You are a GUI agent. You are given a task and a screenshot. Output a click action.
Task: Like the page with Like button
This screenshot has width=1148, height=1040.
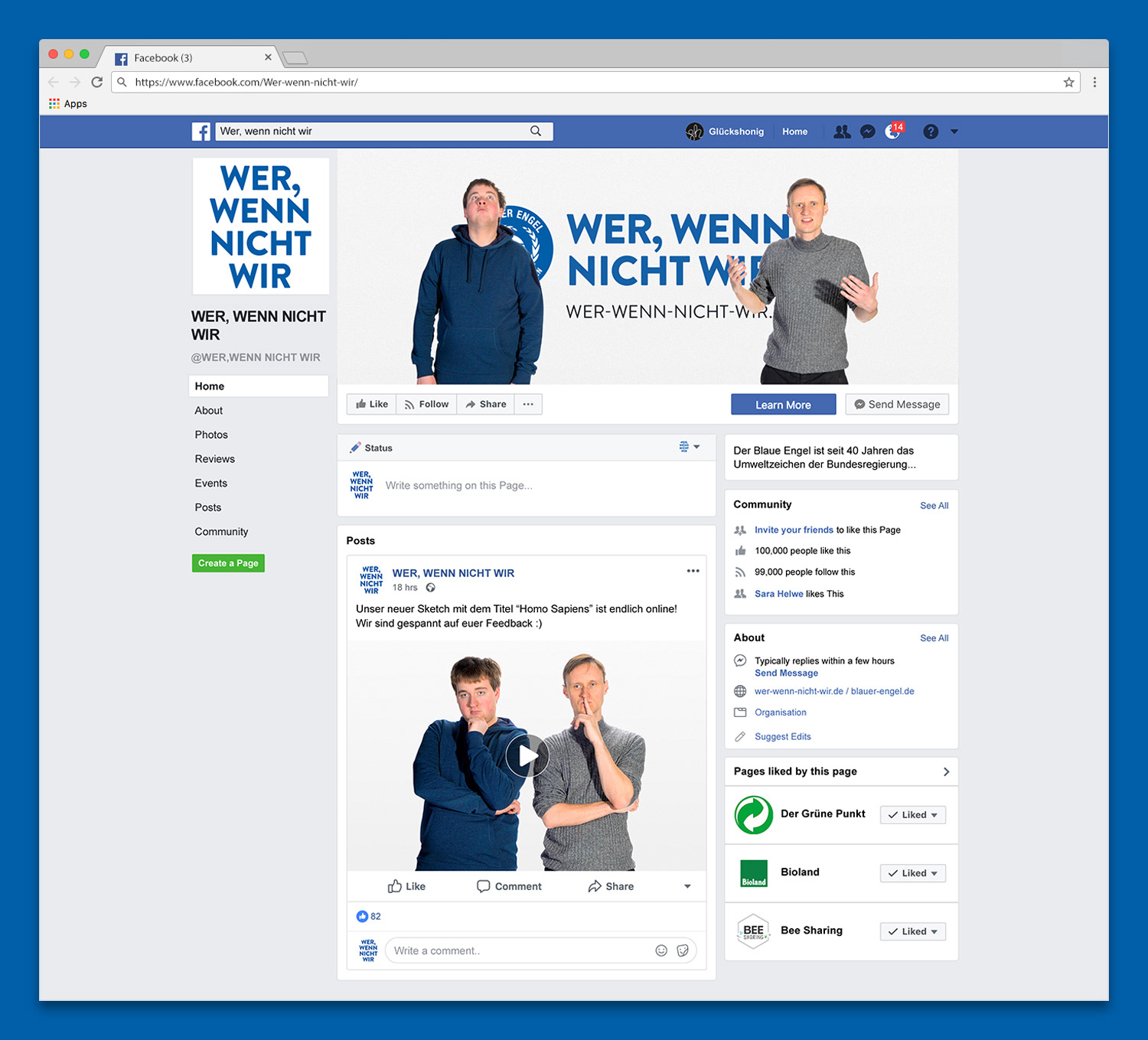tap(372, 404)
